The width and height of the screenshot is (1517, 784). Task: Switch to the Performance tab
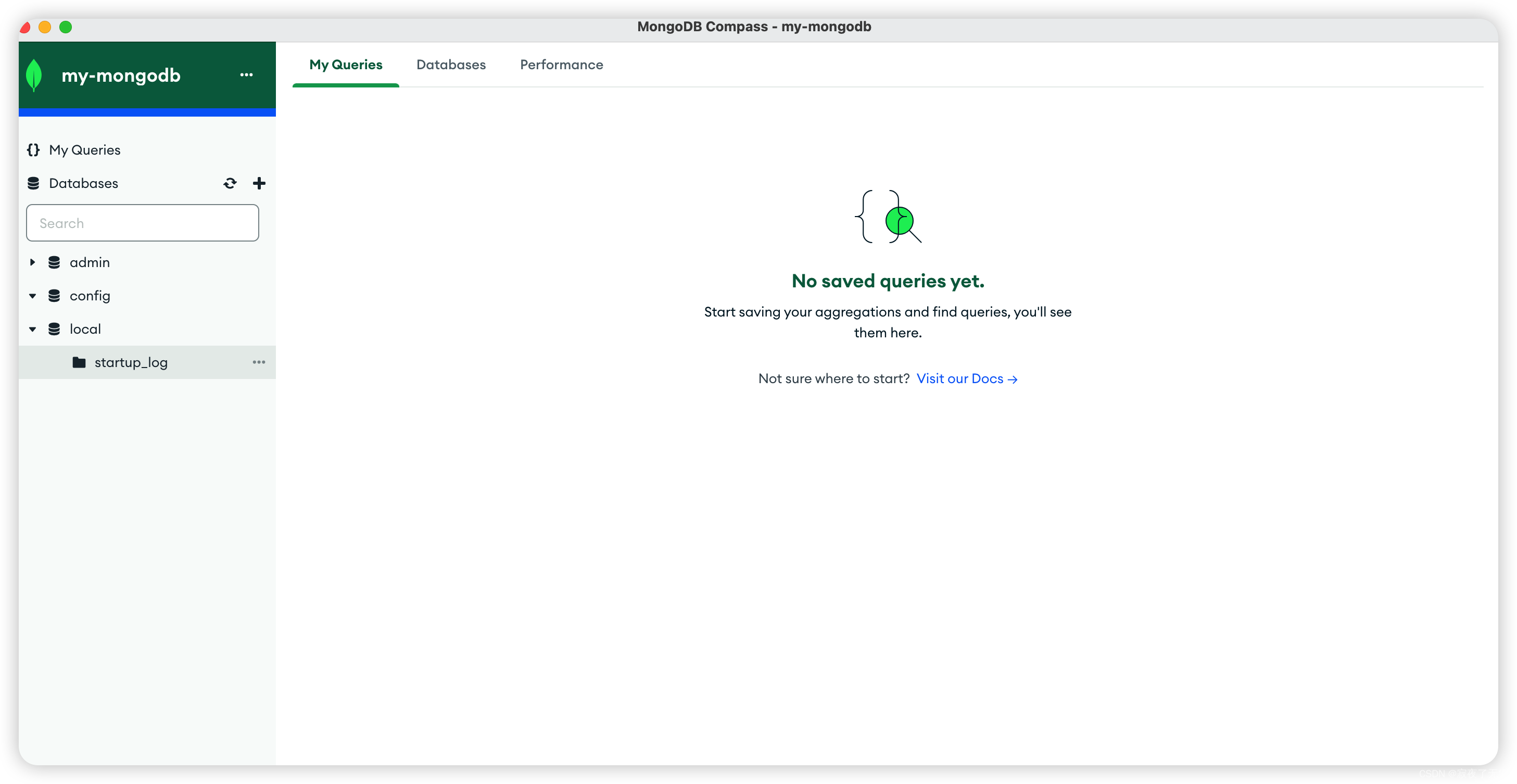(561, 65)
